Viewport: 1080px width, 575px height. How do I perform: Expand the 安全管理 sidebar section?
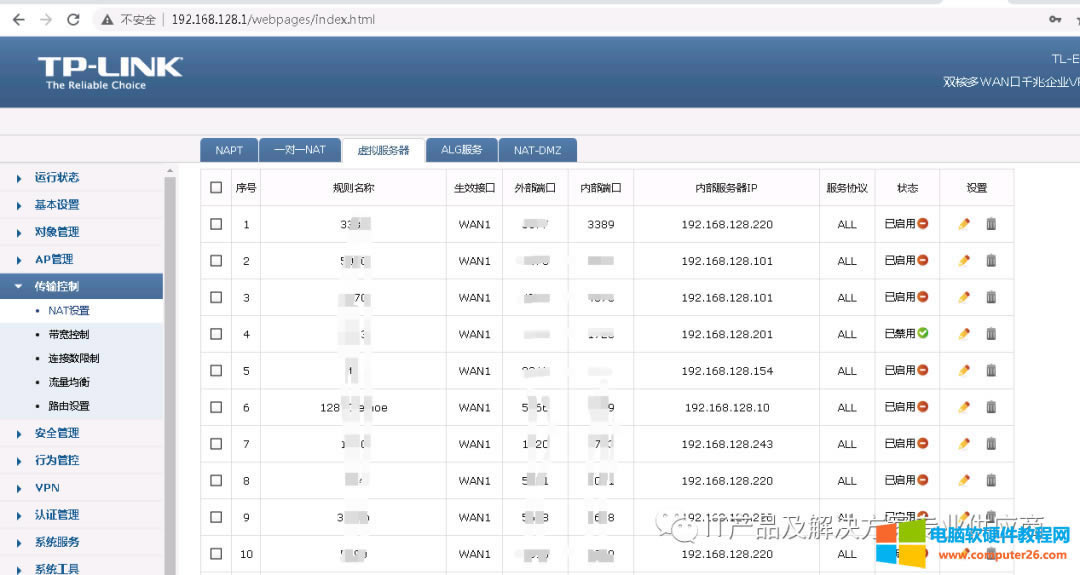[x=56, y=433]
